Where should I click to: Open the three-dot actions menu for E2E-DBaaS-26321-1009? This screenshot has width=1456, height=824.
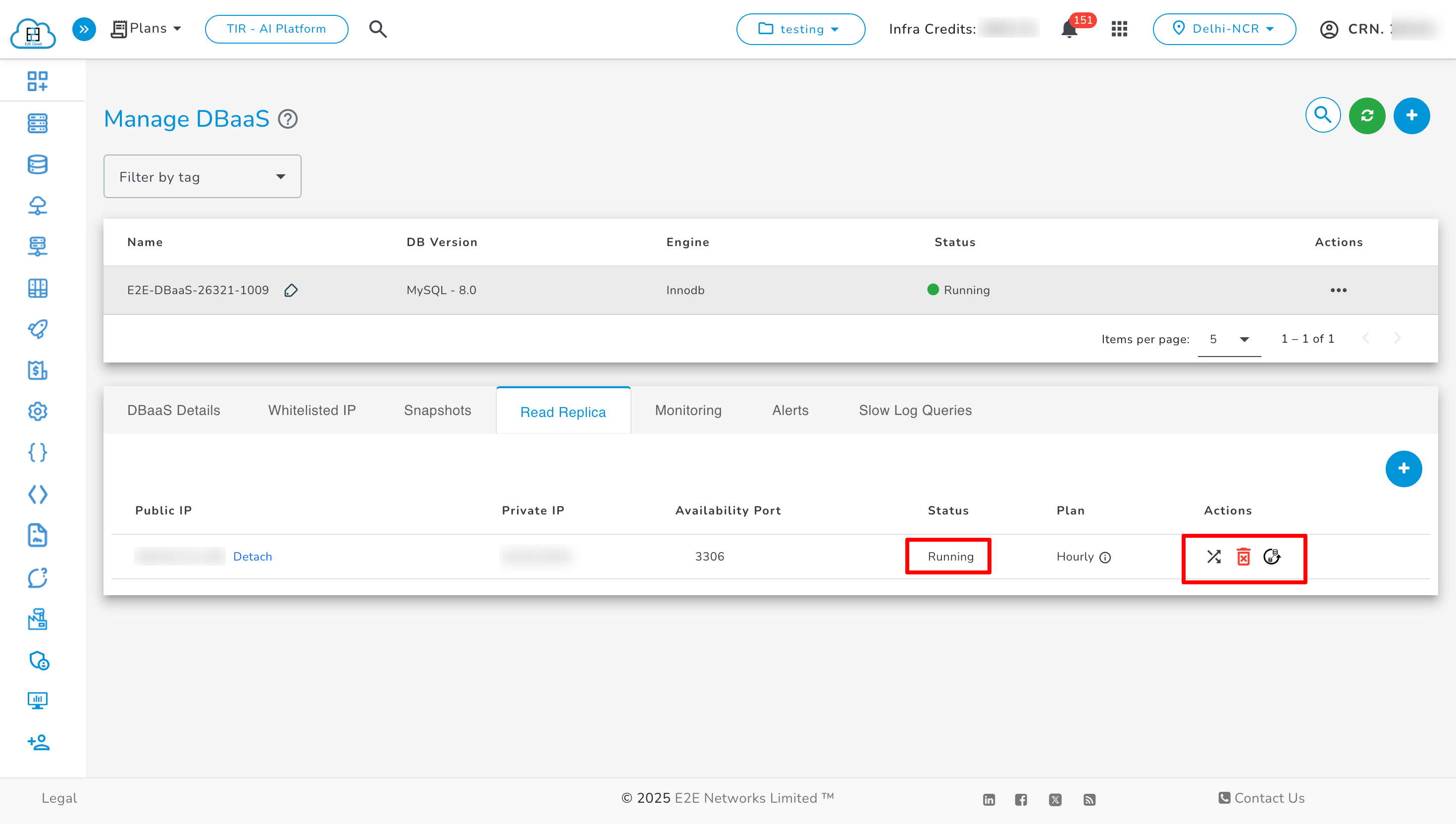pos(1339,290)
